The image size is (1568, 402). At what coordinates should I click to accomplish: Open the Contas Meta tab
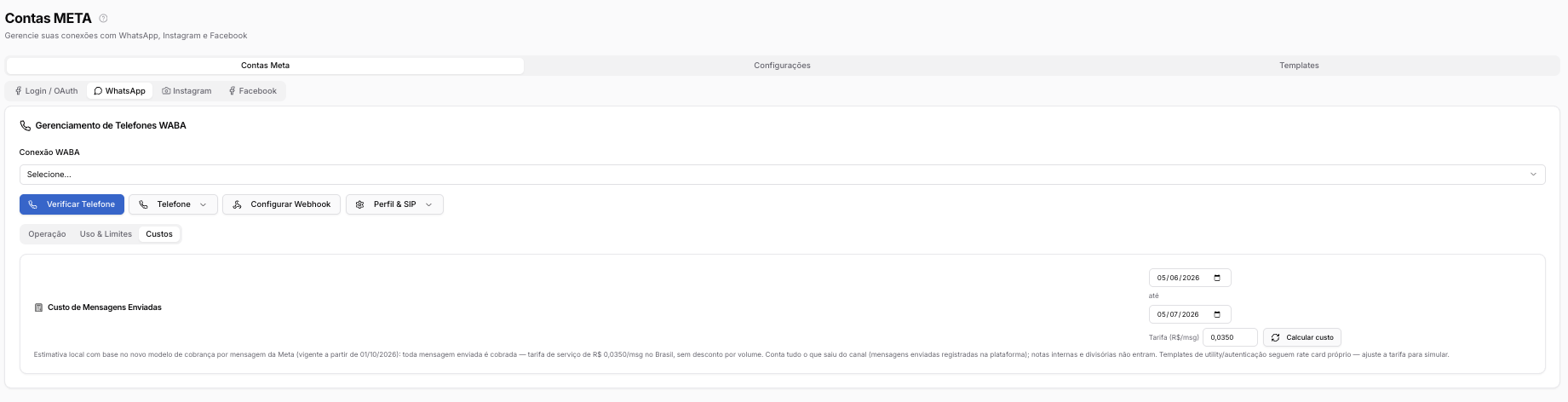click(265, 66)
